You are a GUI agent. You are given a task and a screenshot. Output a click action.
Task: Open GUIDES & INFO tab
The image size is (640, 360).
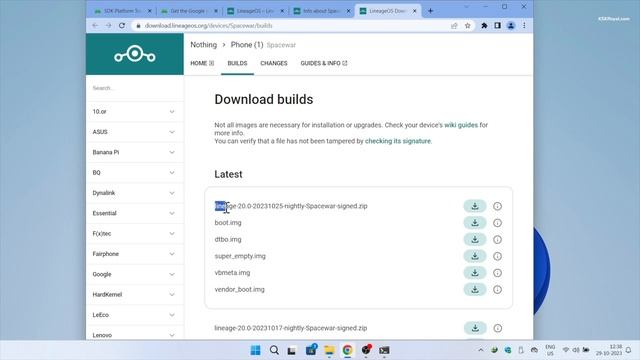324,63
